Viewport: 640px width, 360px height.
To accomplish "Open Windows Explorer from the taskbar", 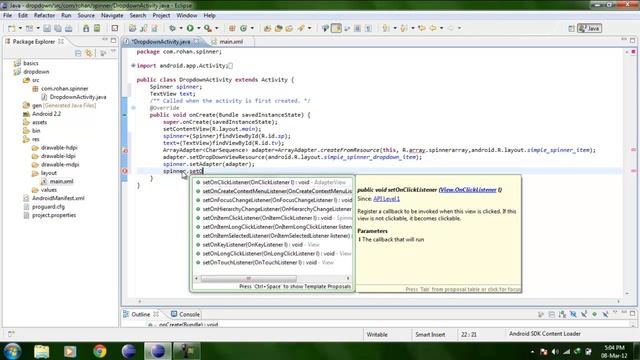I will click(42, 351).
